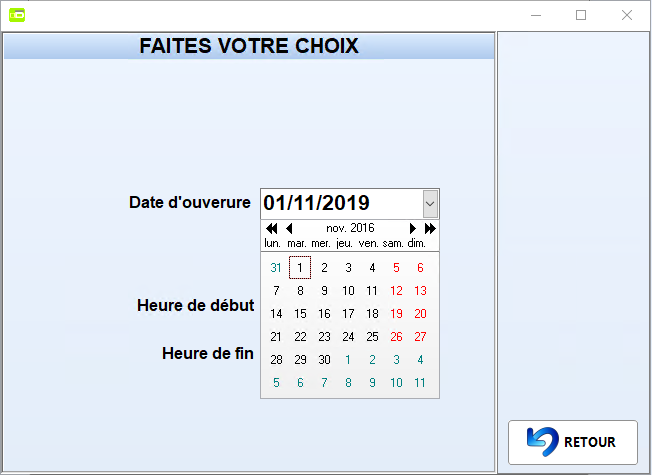Select black day 10 under jeu.
This screenshot has width=652, height=475.
coord(348,291)
